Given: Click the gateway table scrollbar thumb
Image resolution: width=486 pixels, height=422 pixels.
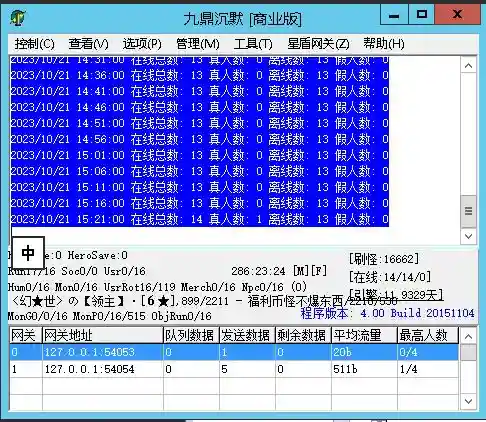Looking at the screenshot, I should 468,352.
